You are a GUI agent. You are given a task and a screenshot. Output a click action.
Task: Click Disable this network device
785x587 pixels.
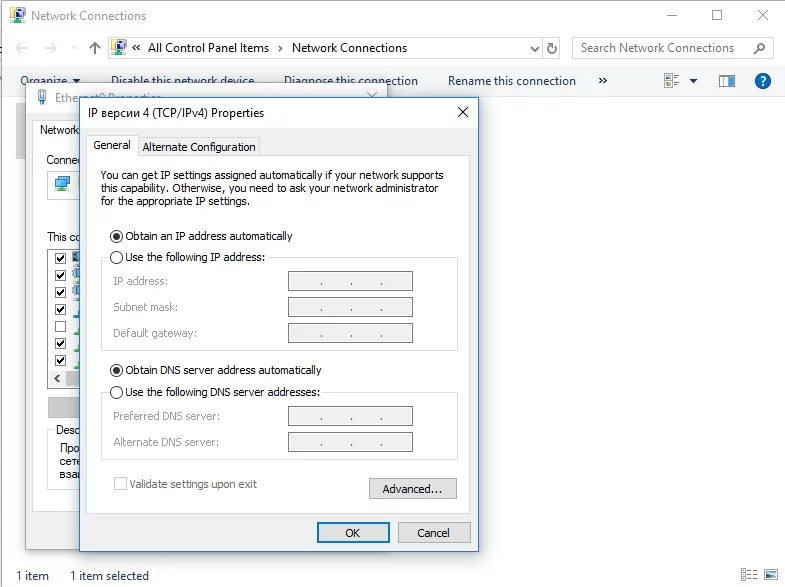pyautogui.click(x=183, y=81)
